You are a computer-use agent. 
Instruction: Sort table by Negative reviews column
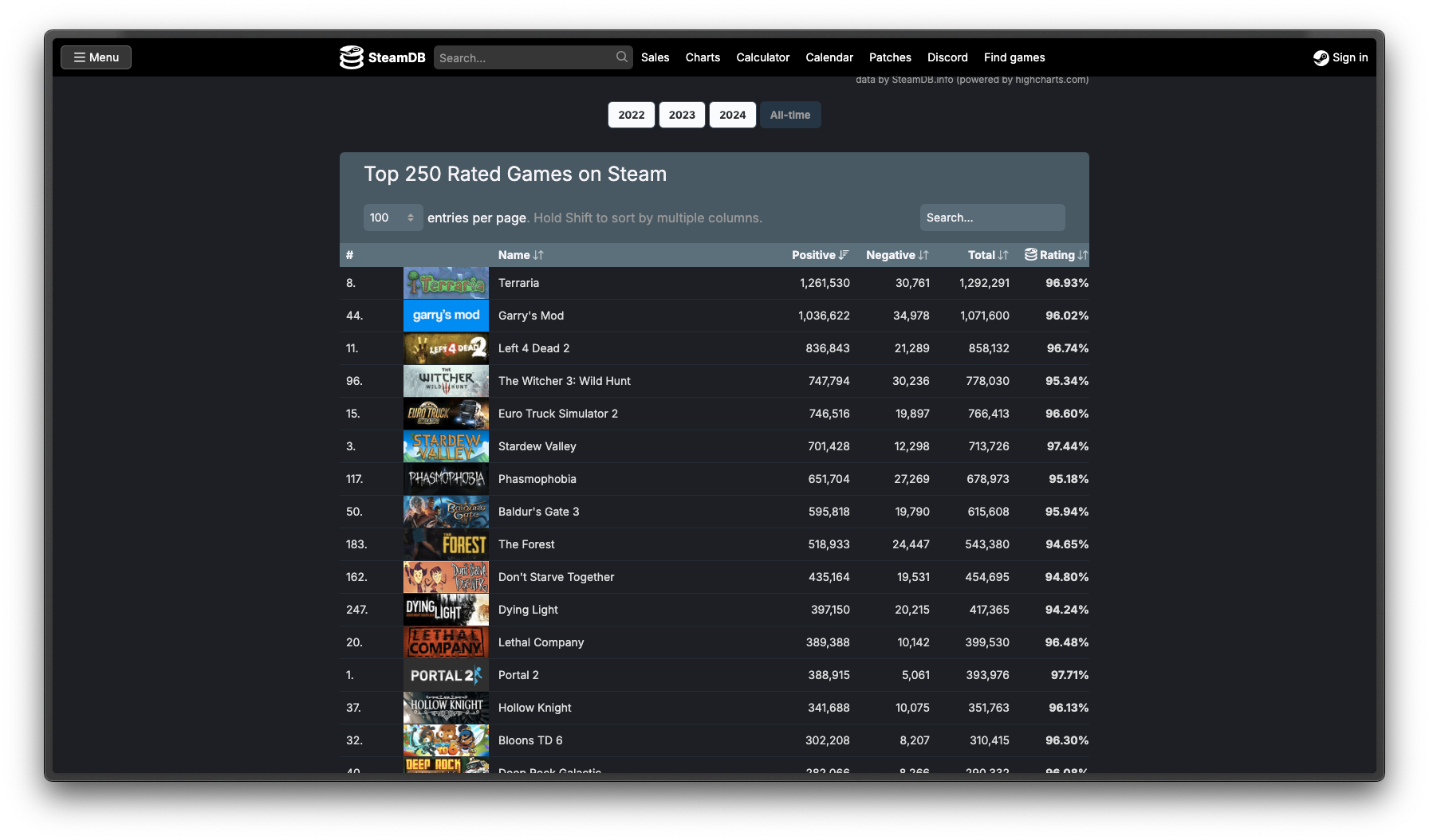[x=897, y=255]
